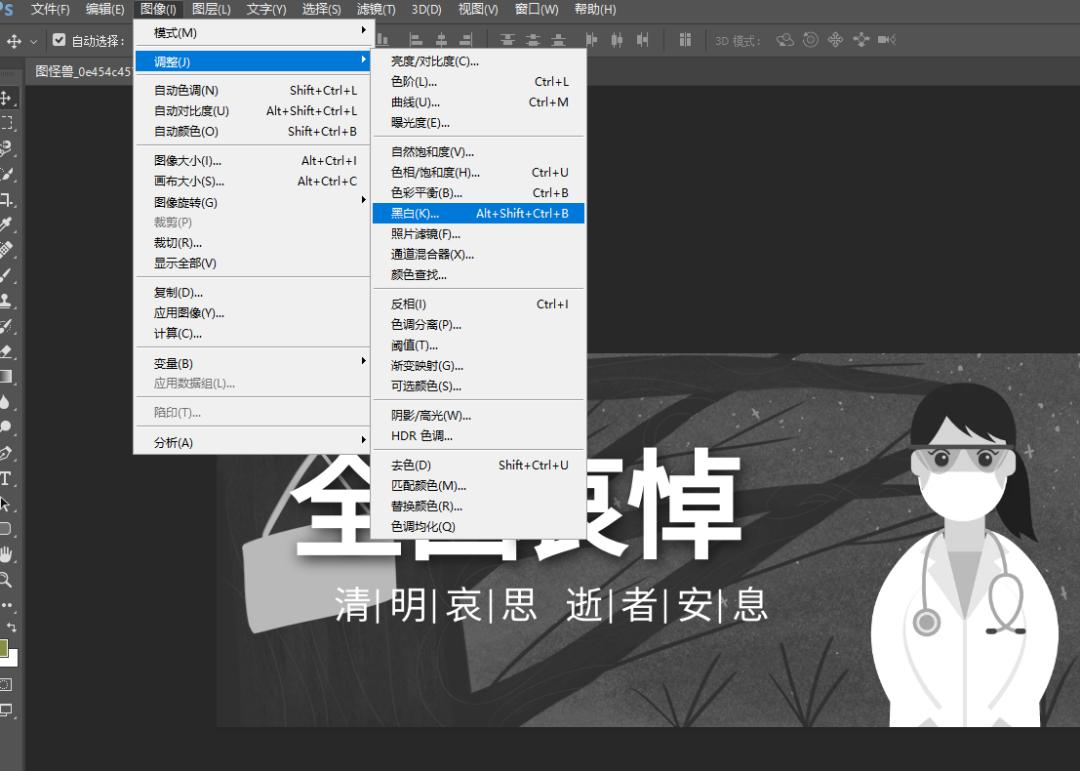Open the 滤镜 menu
The image size is (1080, 771).
(x=375, y=9)
